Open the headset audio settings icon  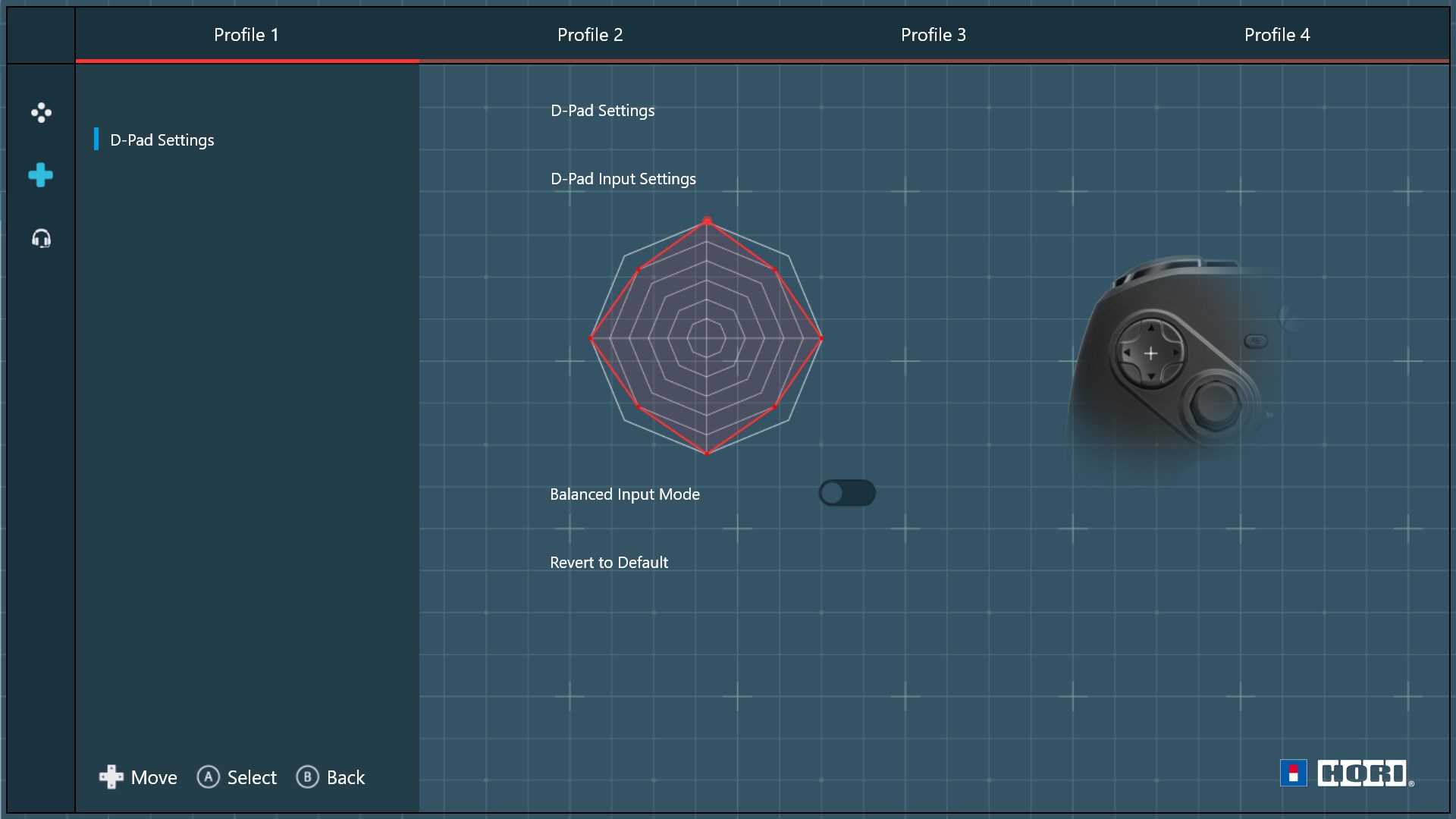41,239
